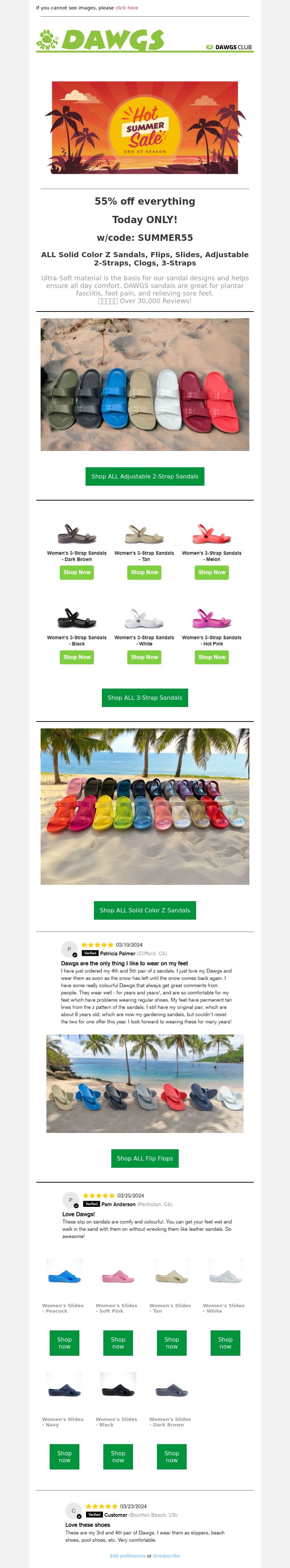The width and height of the screenshot is (290, 1568).
Task: Click Shop Now under Hot Pink sandals
Action: tap(212, 657)
